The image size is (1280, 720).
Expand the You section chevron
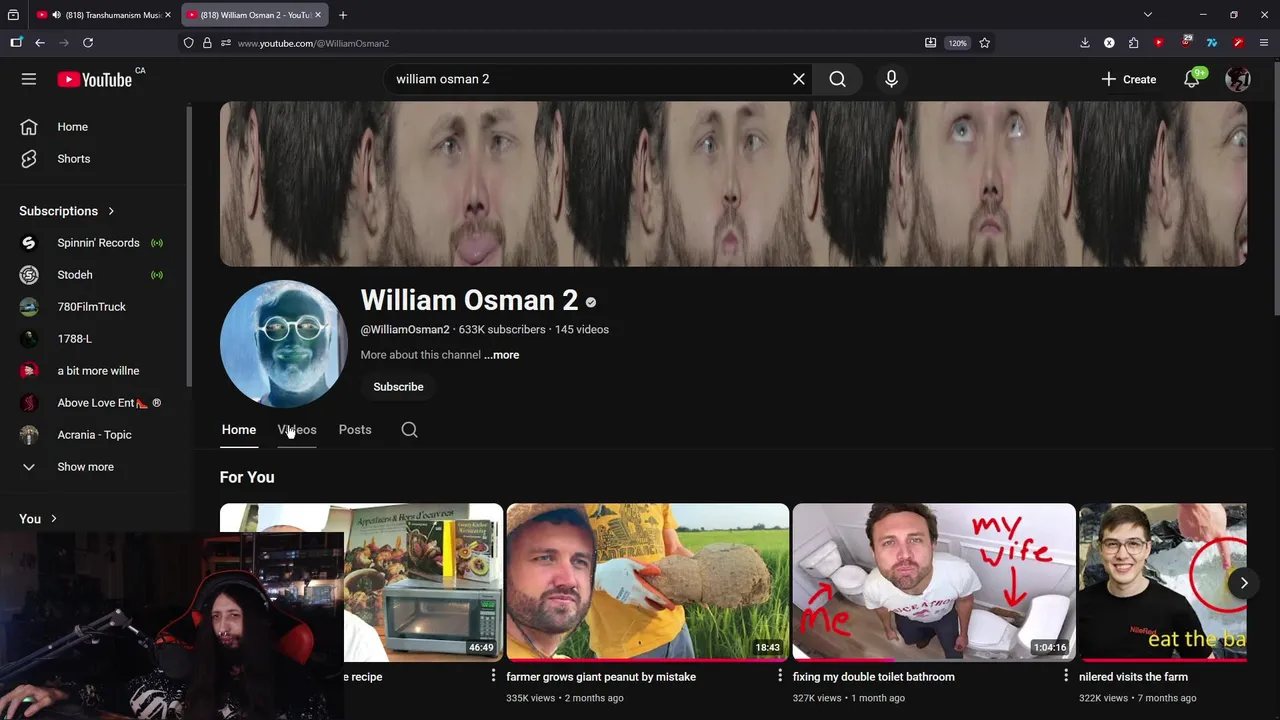coord(53,519)
